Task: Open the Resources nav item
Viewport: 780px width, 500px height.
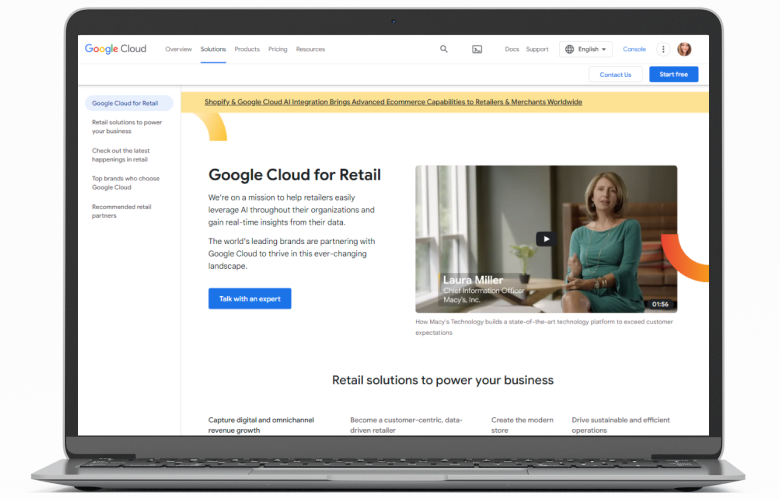Action: click(x=310, y=49)
